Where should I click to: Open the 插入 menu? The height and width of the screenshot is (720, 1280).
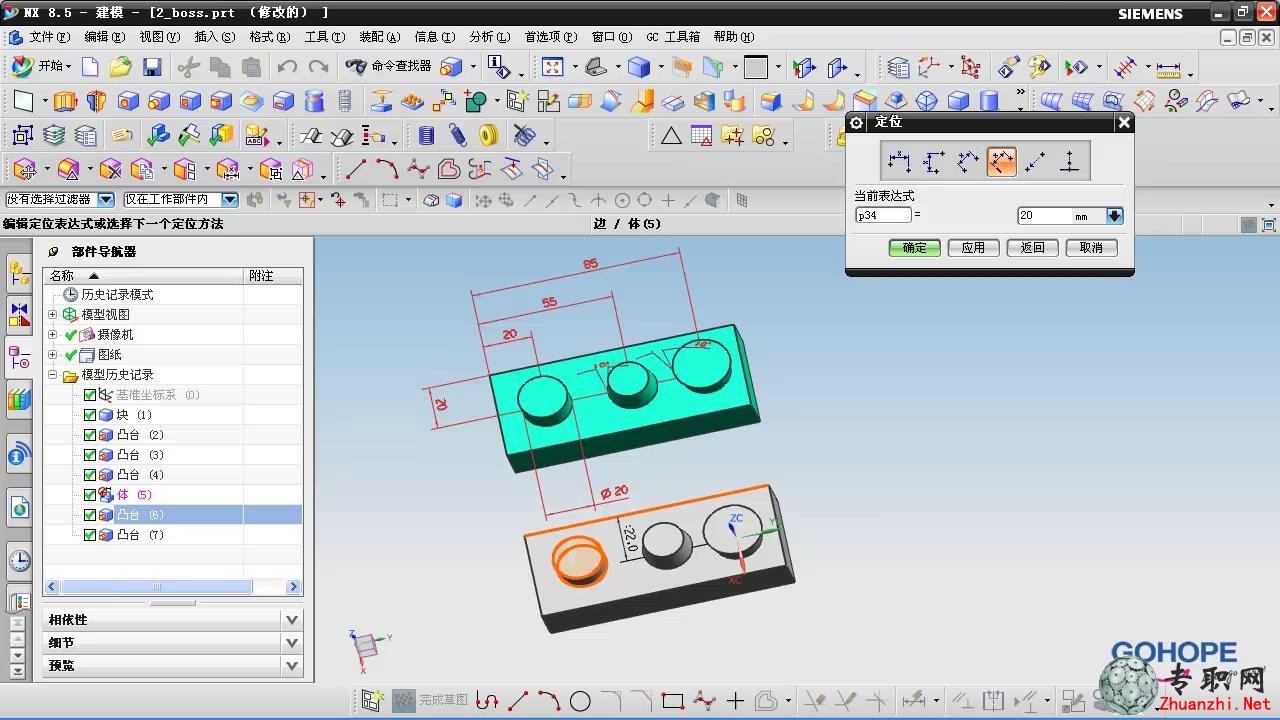click(215, 37)
